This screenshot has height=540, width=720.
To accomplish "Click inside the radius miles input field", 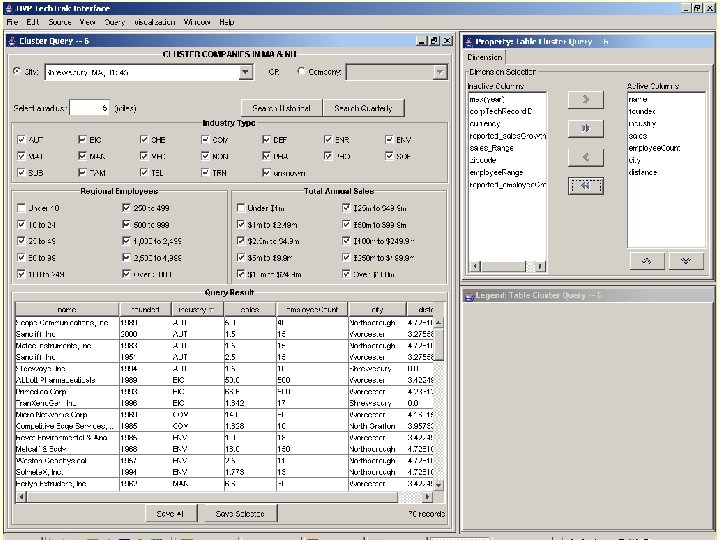I will pos(89,107).
